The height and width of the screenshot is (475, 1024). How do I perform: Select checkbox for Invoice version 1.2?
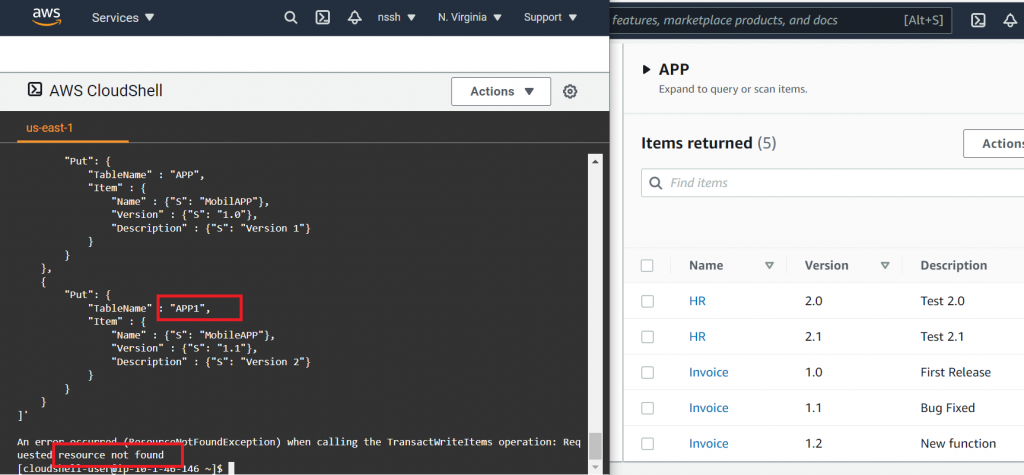[x=647, y=443]
